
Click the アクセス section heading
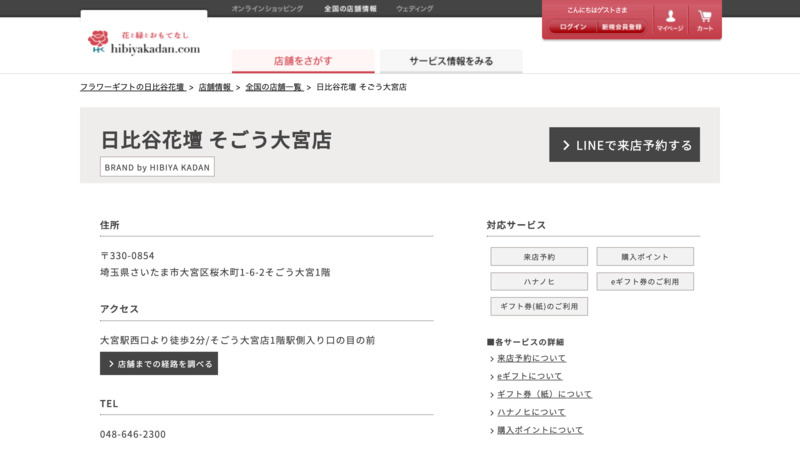click(119, 309)
